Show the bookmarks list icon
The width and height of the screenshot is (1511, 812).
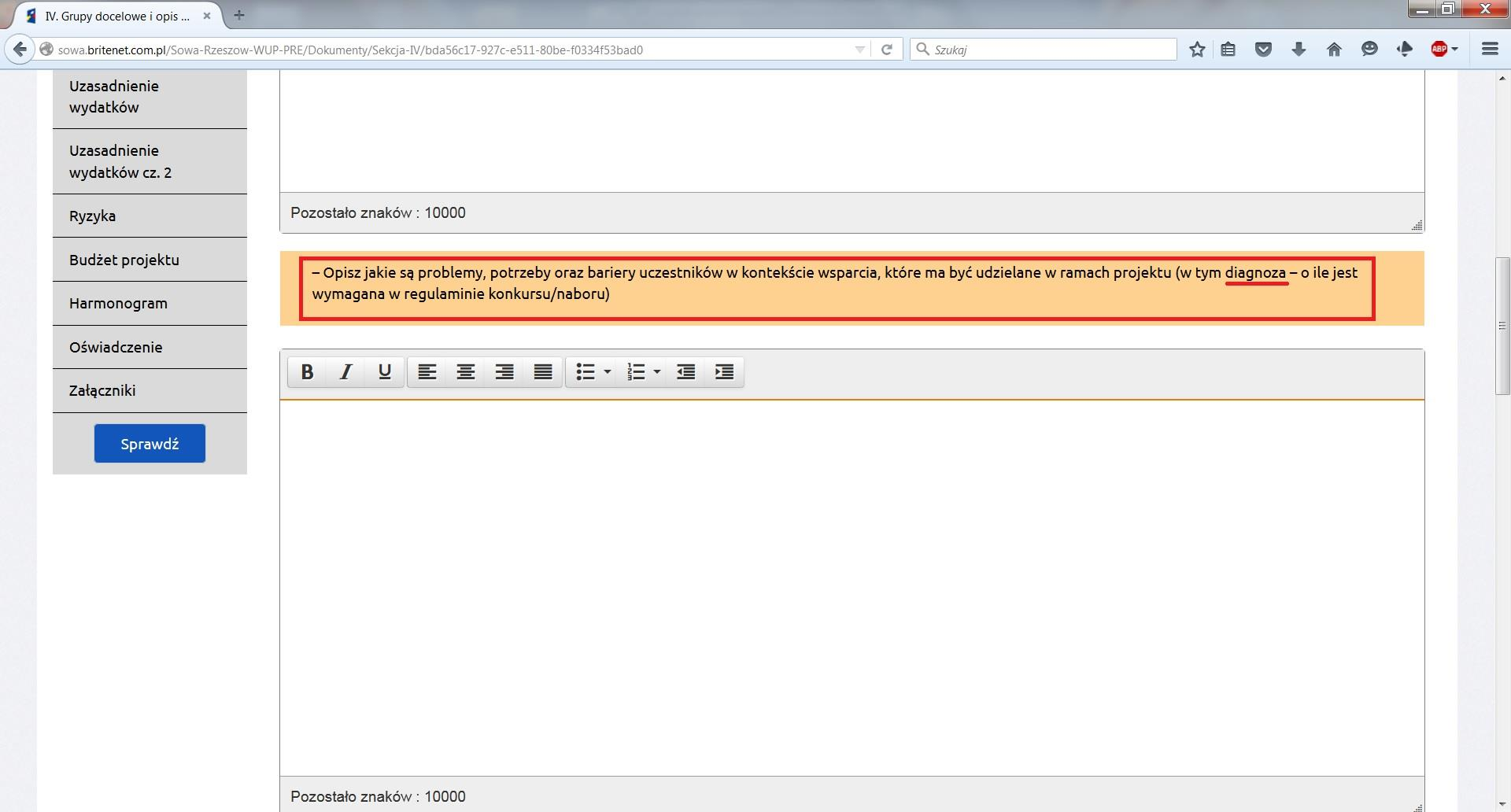pyautogui.click(x=1228, y=50)
